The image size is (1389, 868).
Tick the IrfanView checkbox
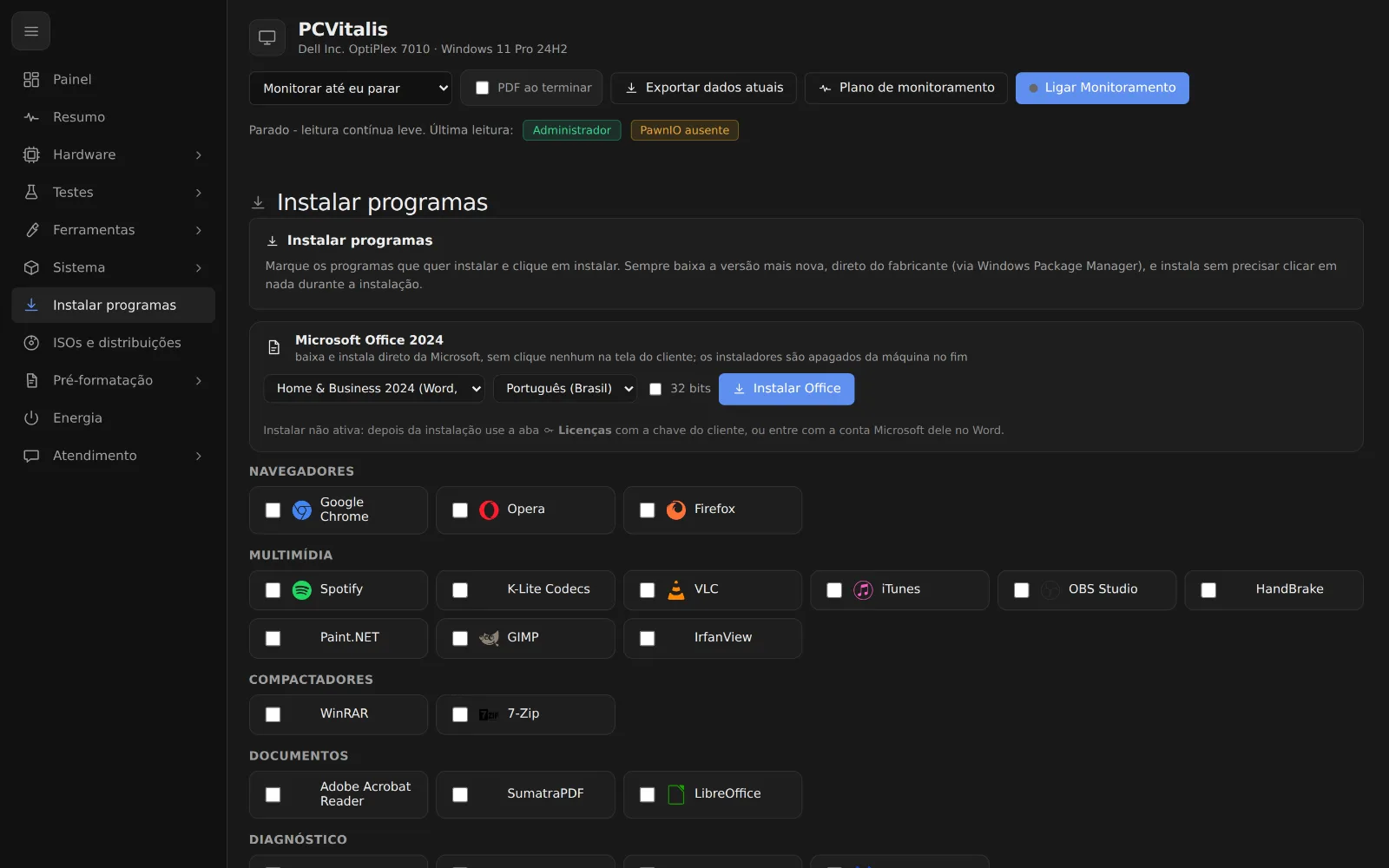[x=647, y=638]
